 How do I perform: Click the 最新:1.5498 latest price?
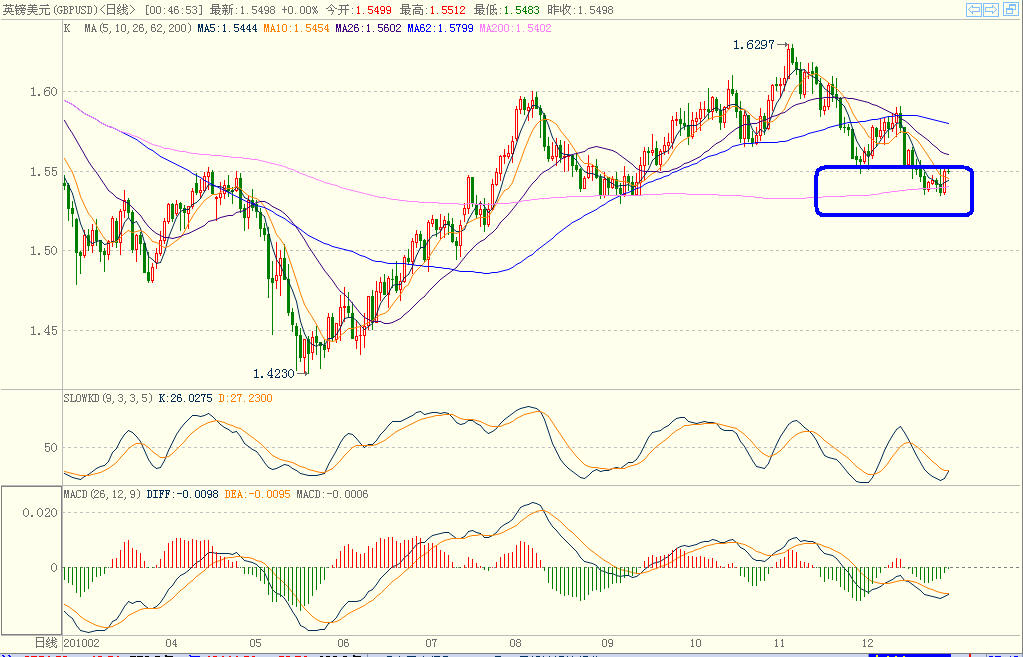(242, 10)
